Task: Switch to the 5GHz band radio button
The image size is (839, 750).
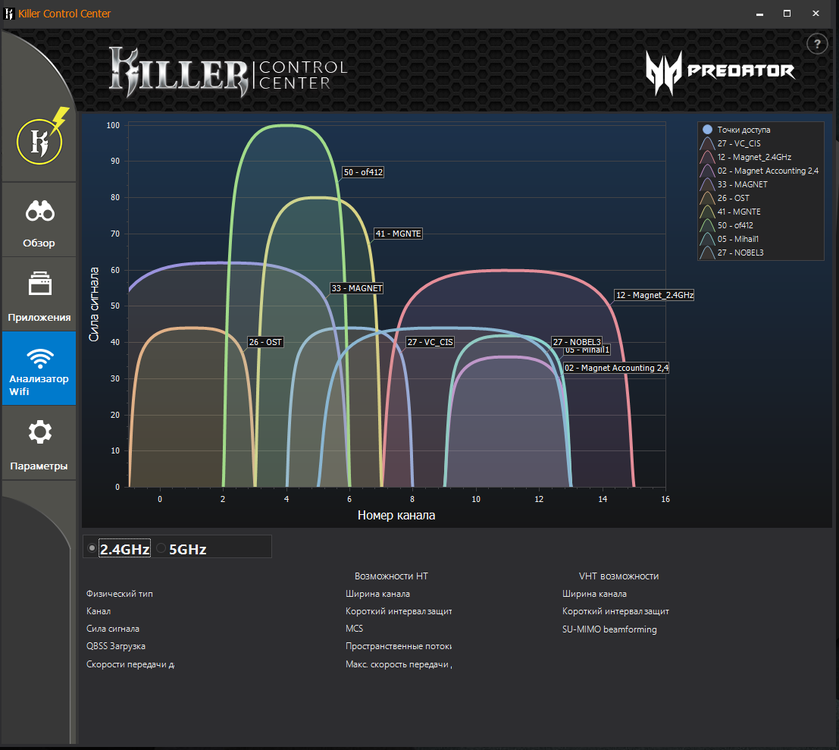Action: pos(162,548)
